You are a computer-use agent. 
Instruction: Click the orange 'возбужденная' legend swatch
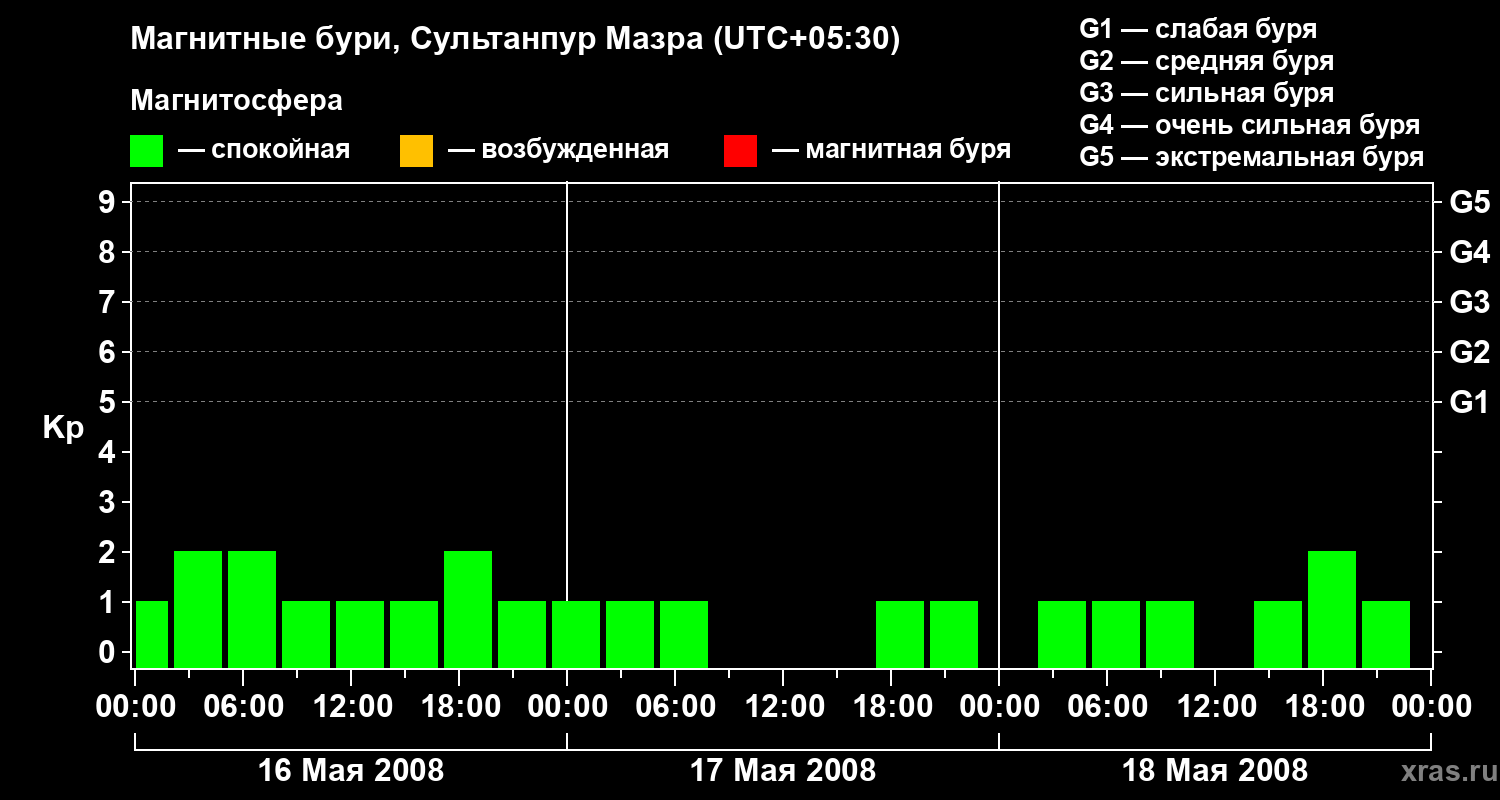[x=416, y=151]
